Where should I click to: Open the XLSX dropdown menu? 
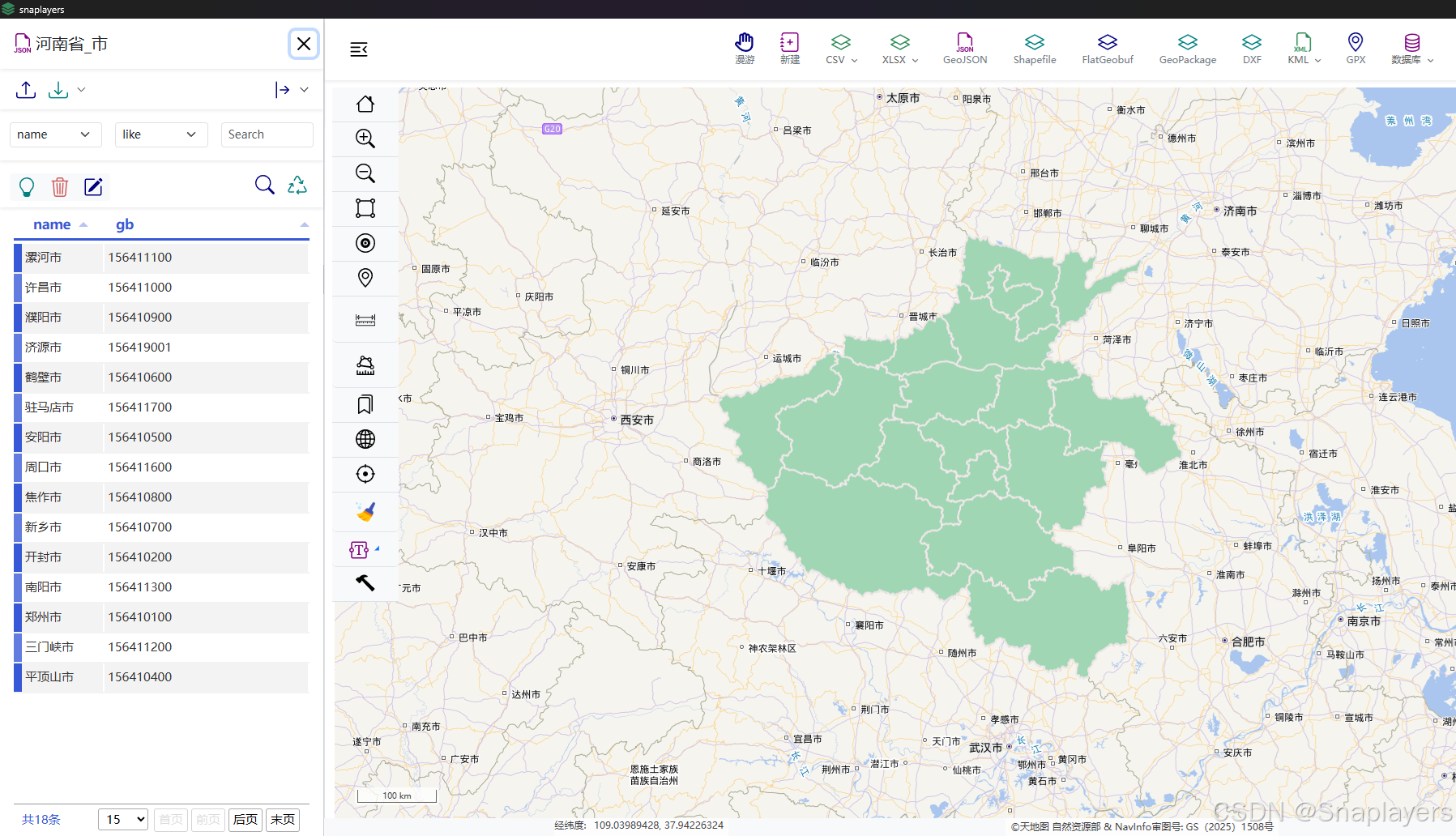click(x=900, y=49)
